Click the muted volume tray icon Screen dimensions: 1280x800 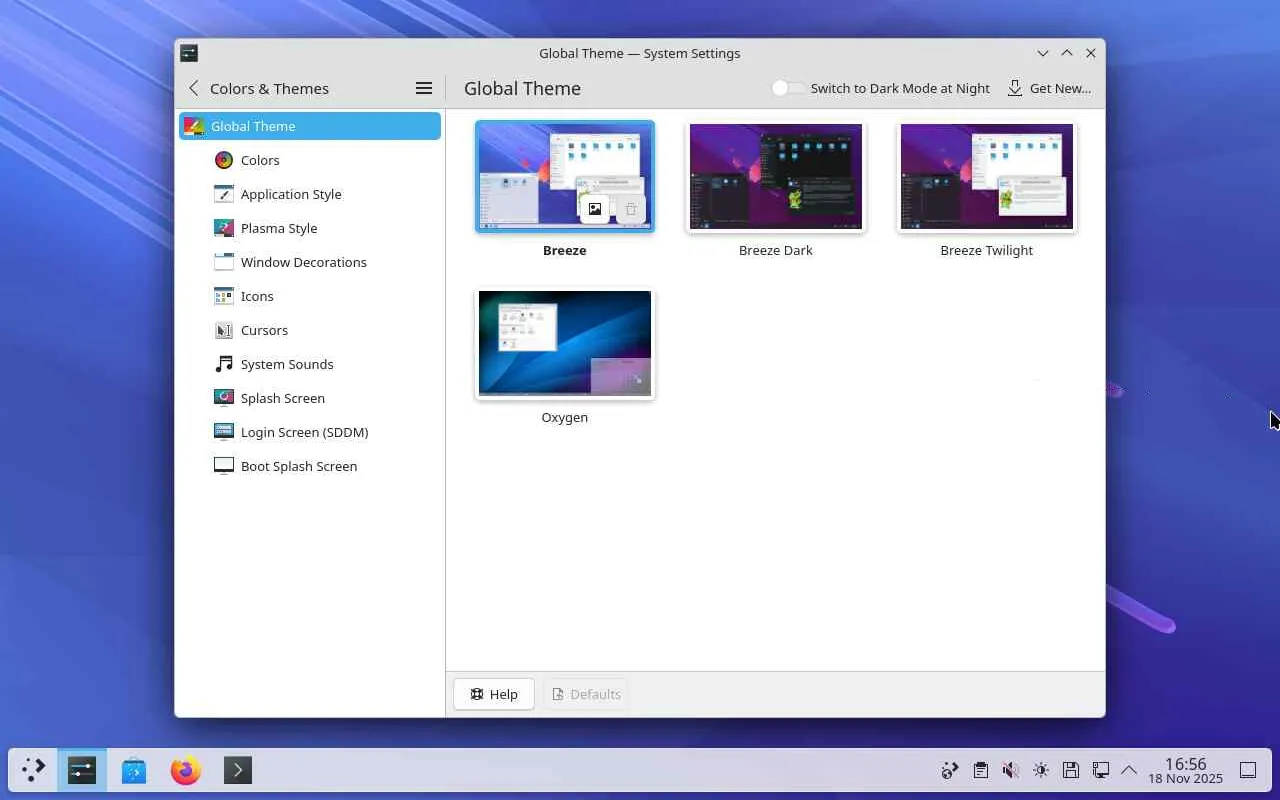1011,770
